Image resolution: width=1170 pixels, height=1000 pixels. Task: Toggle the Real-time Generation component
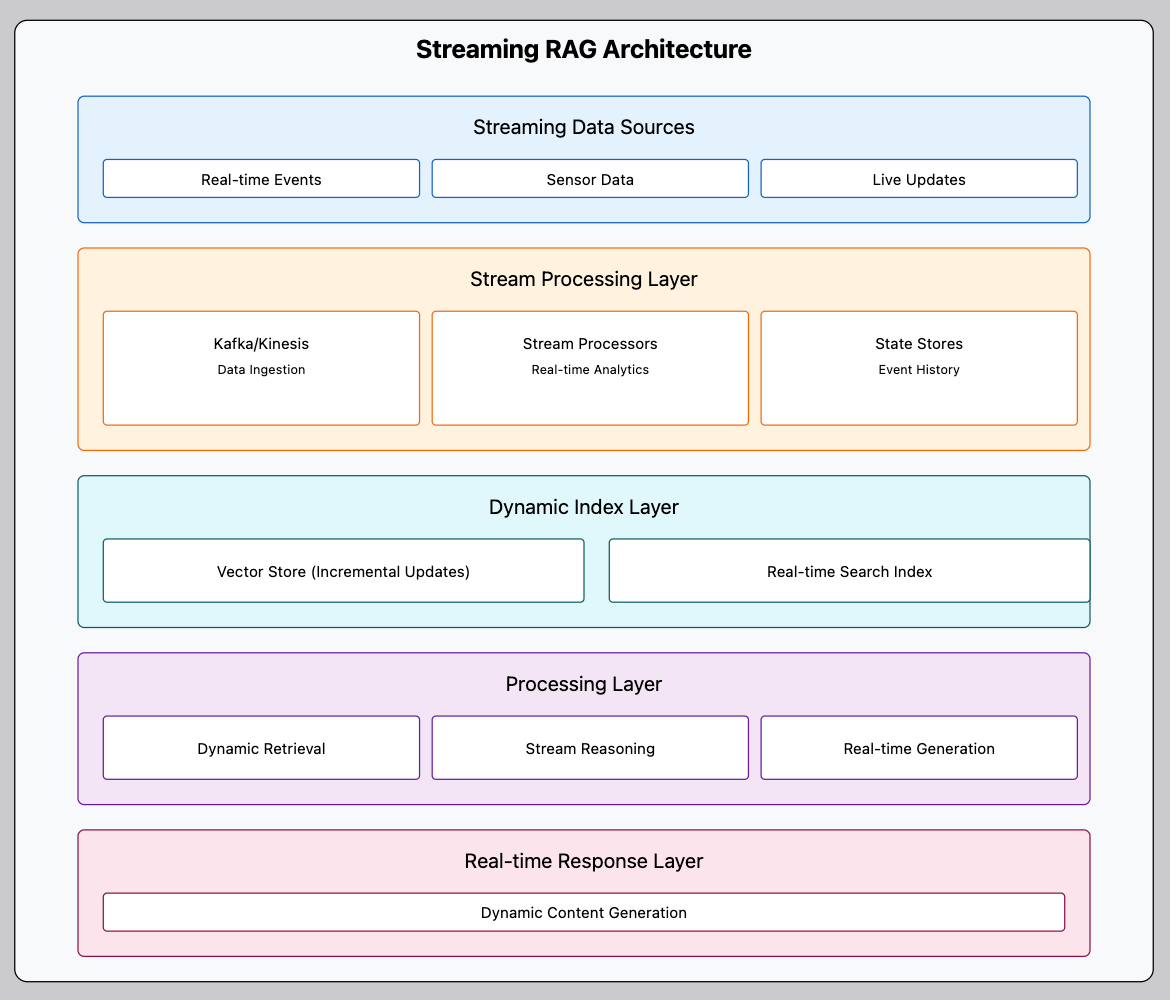click(918, 747)
